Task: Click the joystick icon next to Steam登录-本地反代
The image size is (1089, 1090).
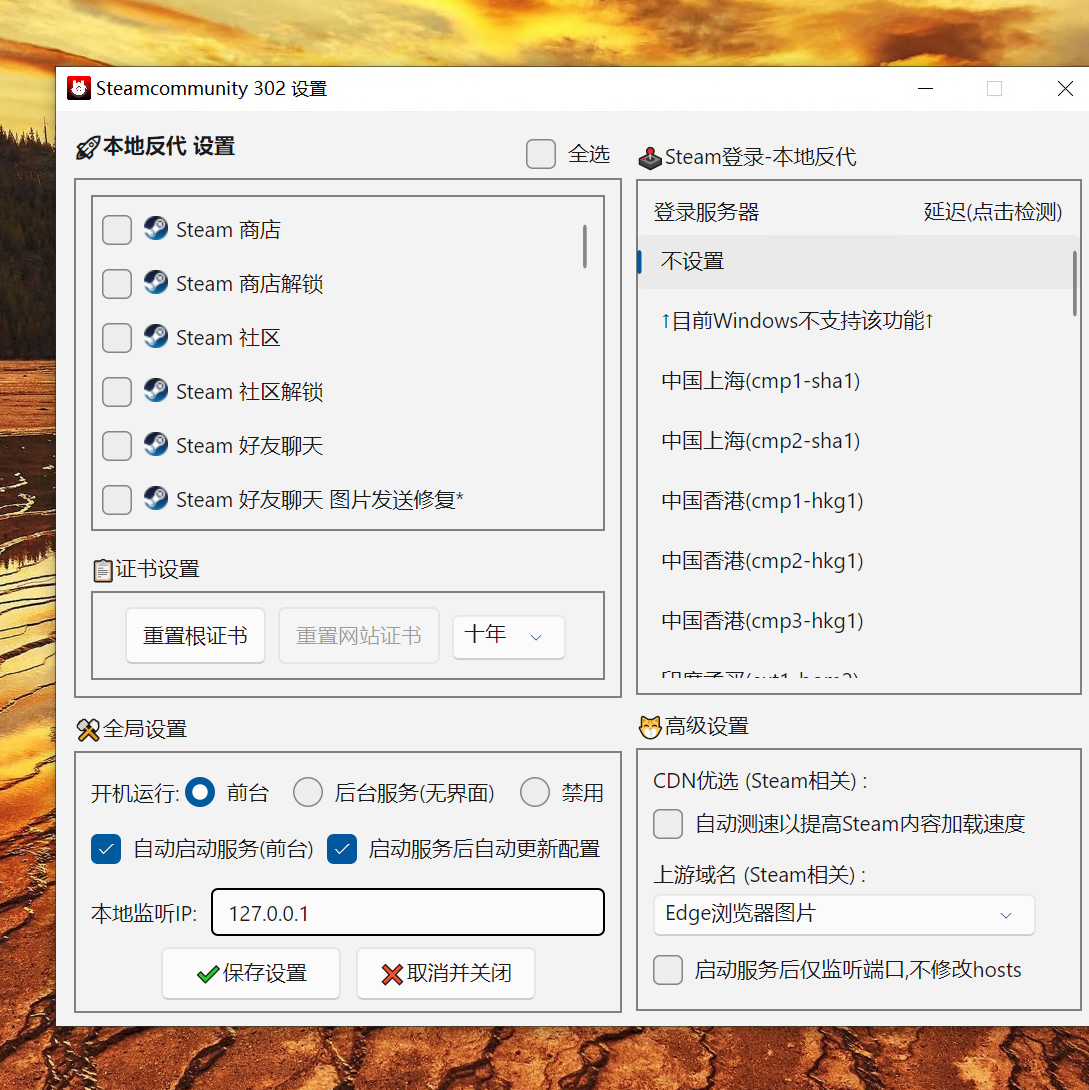Action: [650, 158]
